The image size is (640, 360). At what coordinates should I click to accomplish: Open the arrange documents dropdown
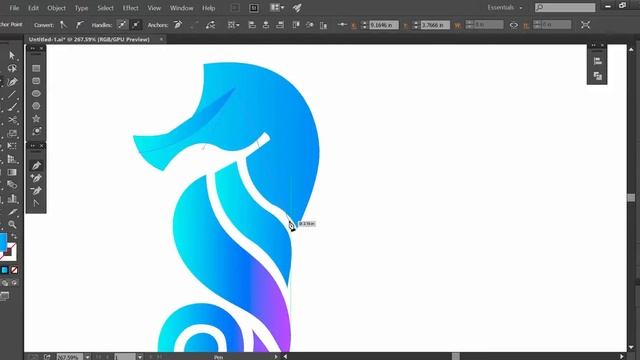coord(277,7)
